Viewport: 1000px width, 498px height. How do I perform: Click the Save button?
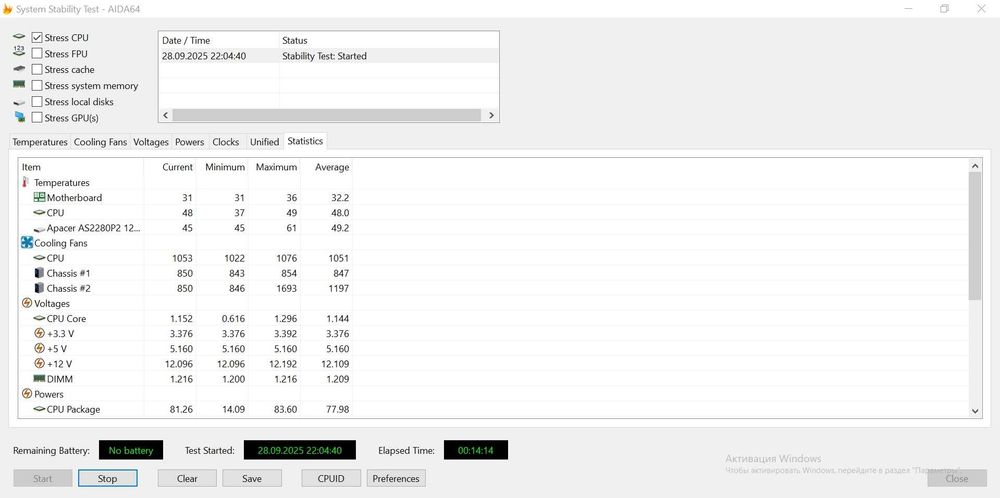(x=252, y=478)
